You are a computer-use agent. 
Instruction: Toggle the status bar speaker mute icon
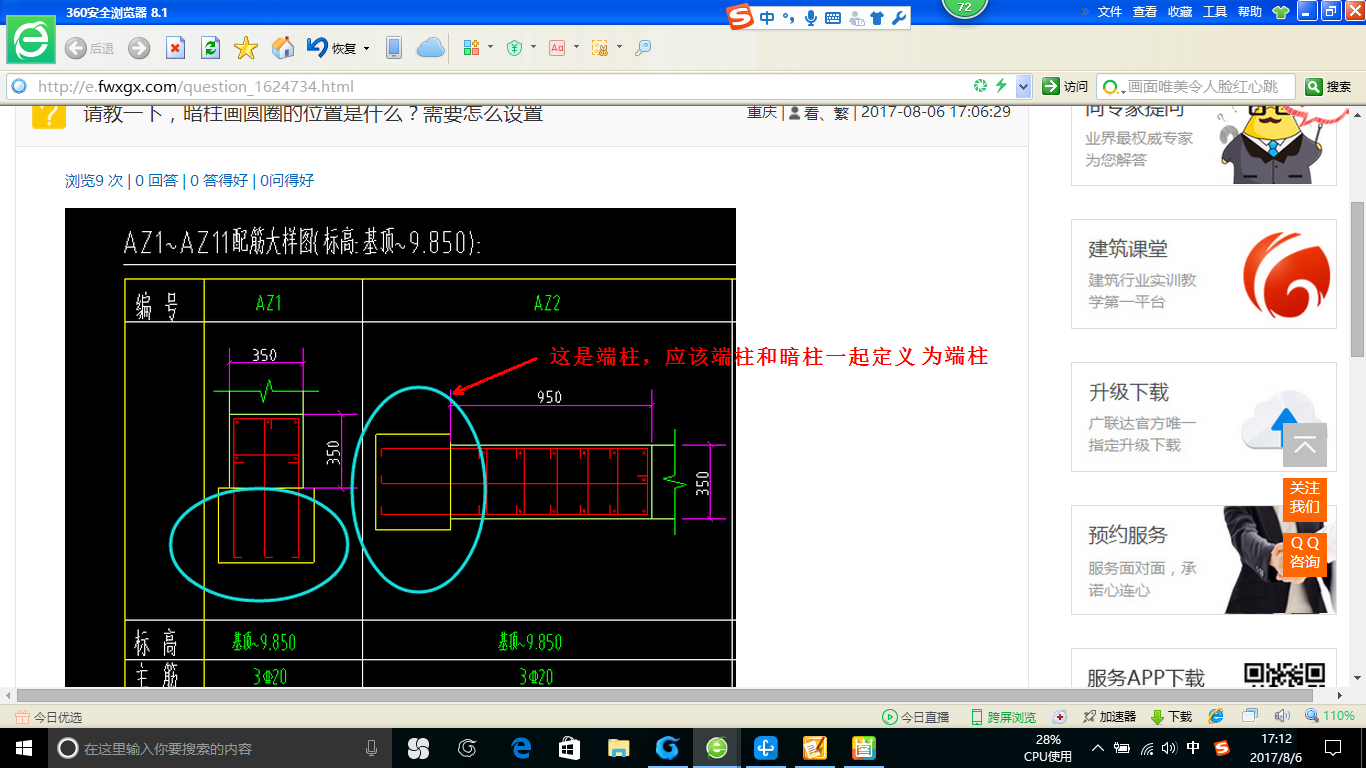1282,716
